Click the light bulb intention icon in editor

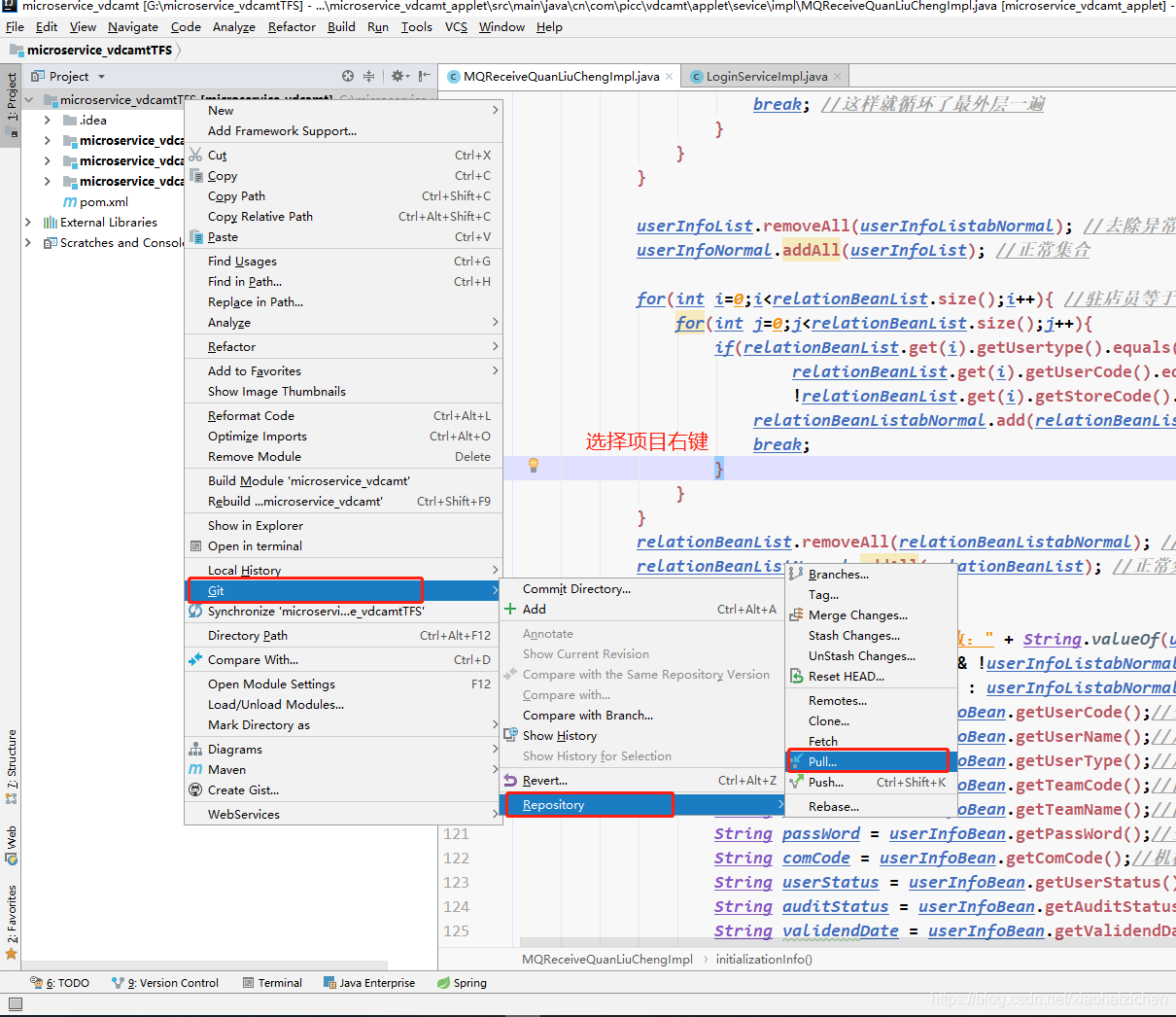[533, 466]
